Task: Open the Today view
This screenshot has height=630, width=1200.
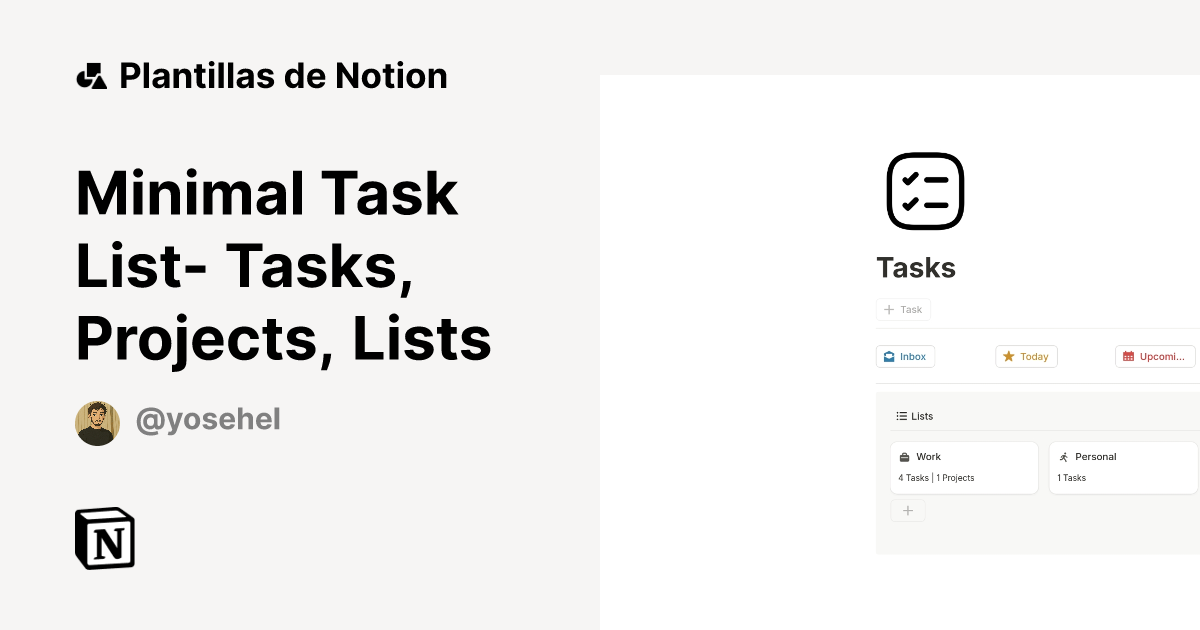Action: 1026,356
